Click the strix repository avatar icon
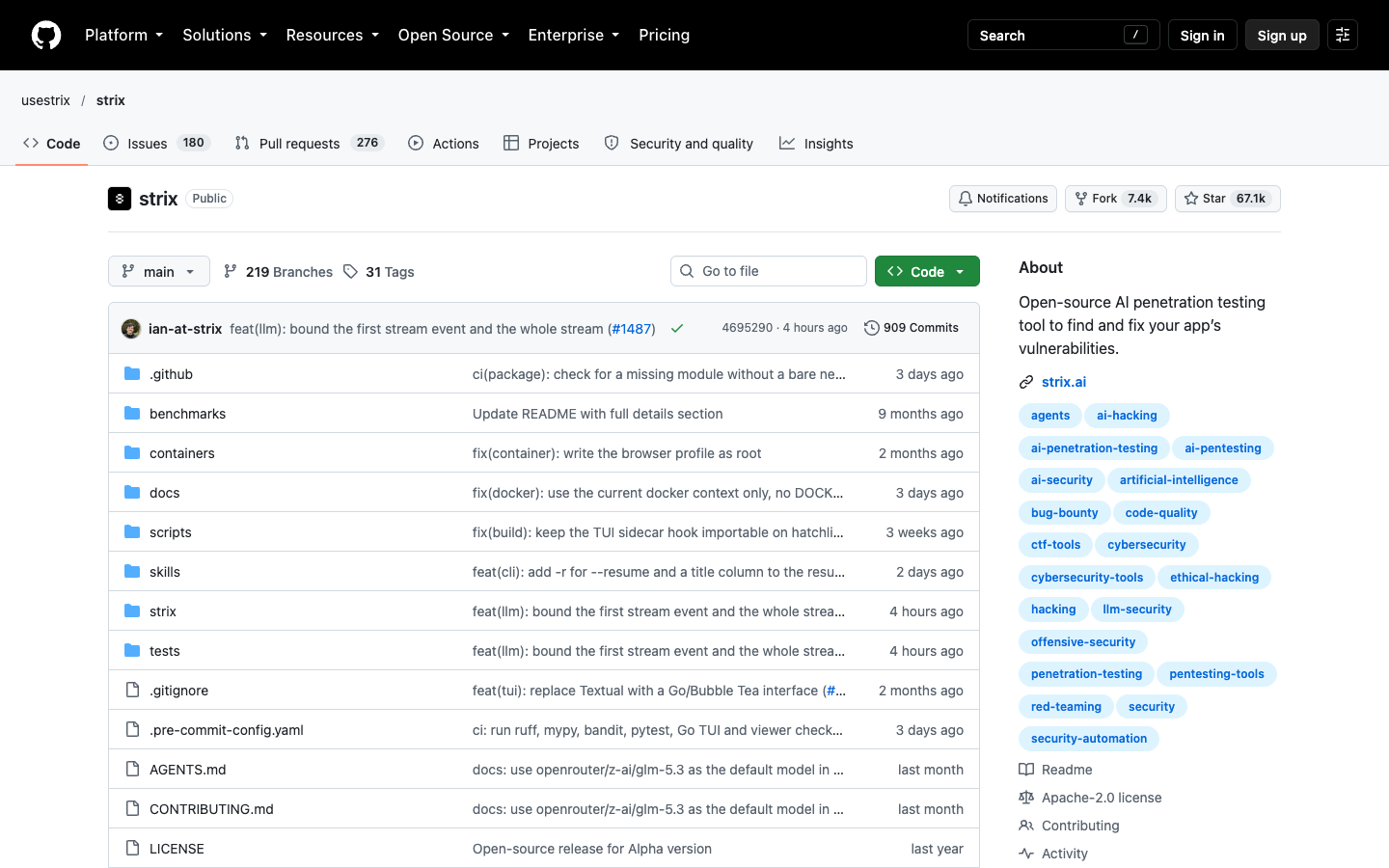Screen dimensions: 1389x868 pyautogui.click(x=120, y=199)
